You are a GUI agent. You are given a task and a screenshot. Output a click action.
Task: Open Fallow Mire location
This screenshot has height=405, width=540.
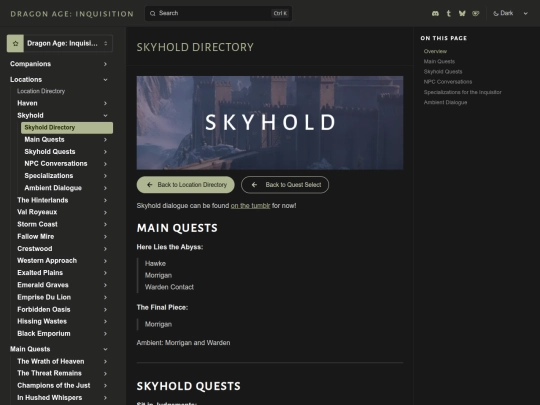pos(35,237)
